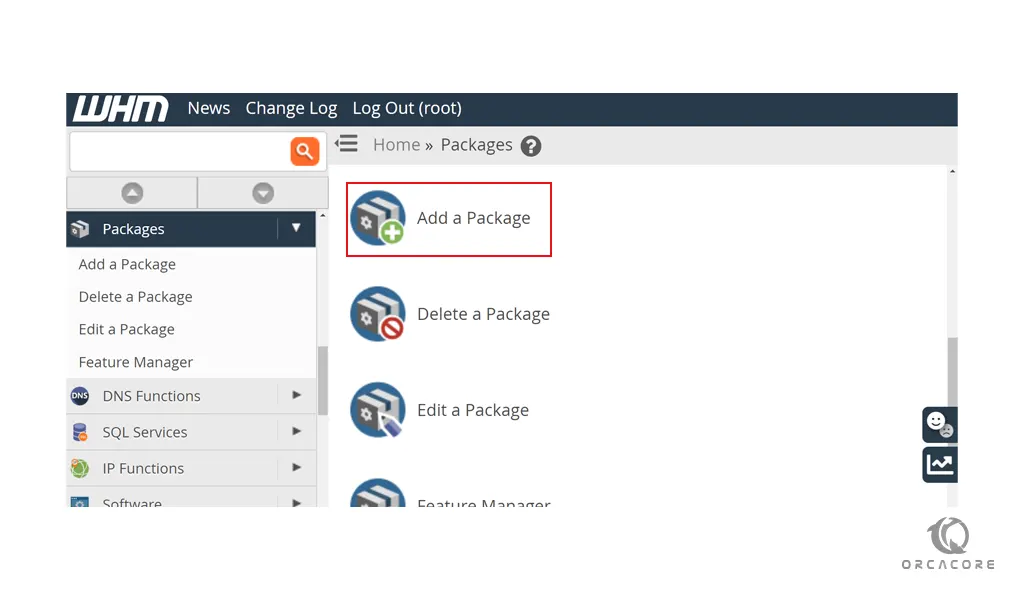The width and height of the screenshot is (1024, 600).
Task: Select Packages header in sidebar
Action: pyautogui.click(x=191, y=229)
